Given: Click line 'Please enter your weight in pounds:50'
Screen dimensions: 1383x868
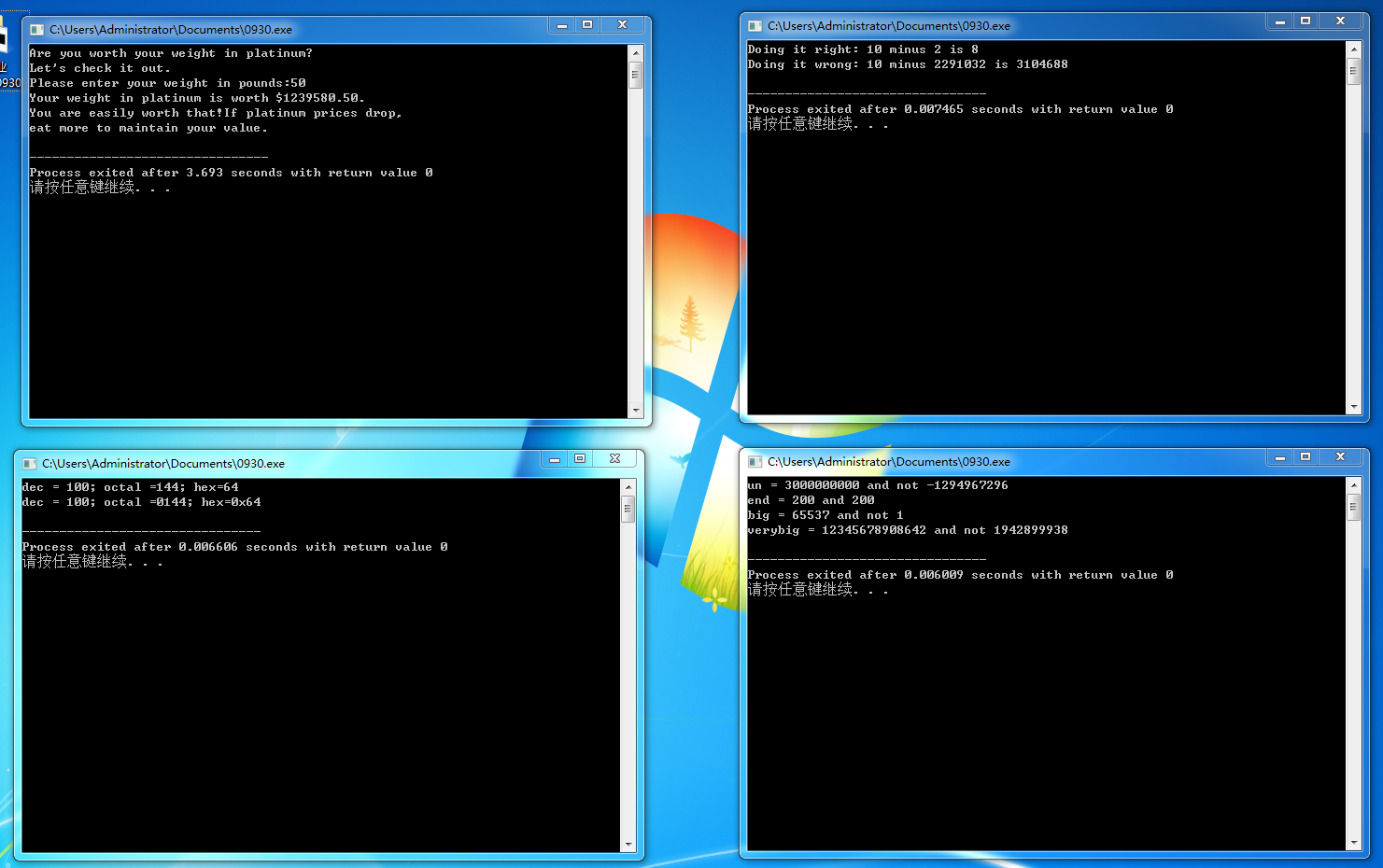Looking at the screenshot, I should pos(168,83).
